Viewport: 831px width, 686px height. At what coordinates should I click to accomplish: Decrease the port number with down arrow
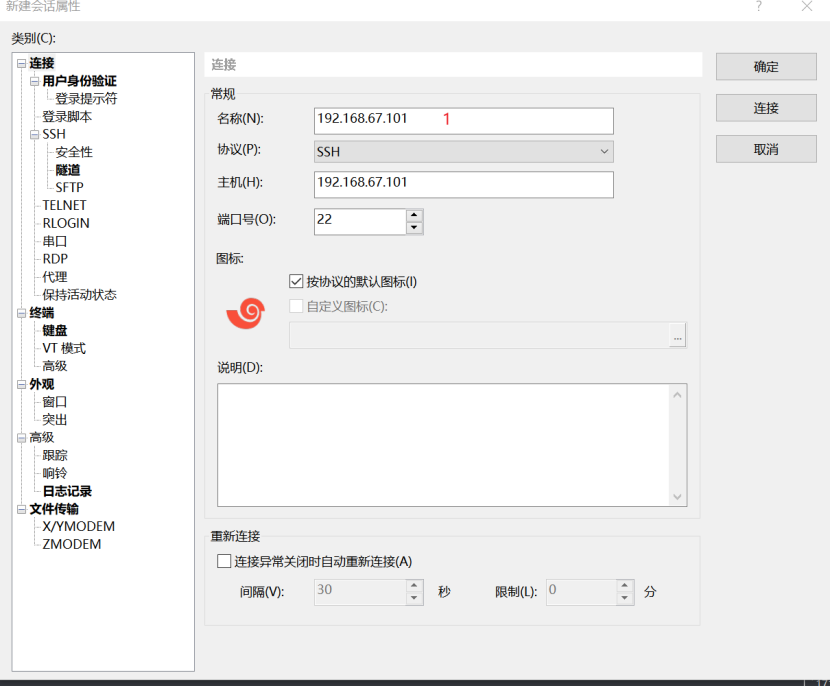point(414,228)
